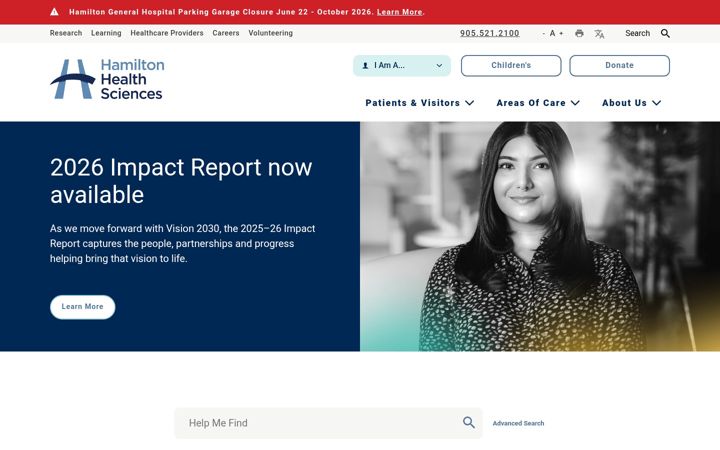Screen dimensions: 720x450
Task: Increase text size with plus sign
Action: (x=561, y=33)
